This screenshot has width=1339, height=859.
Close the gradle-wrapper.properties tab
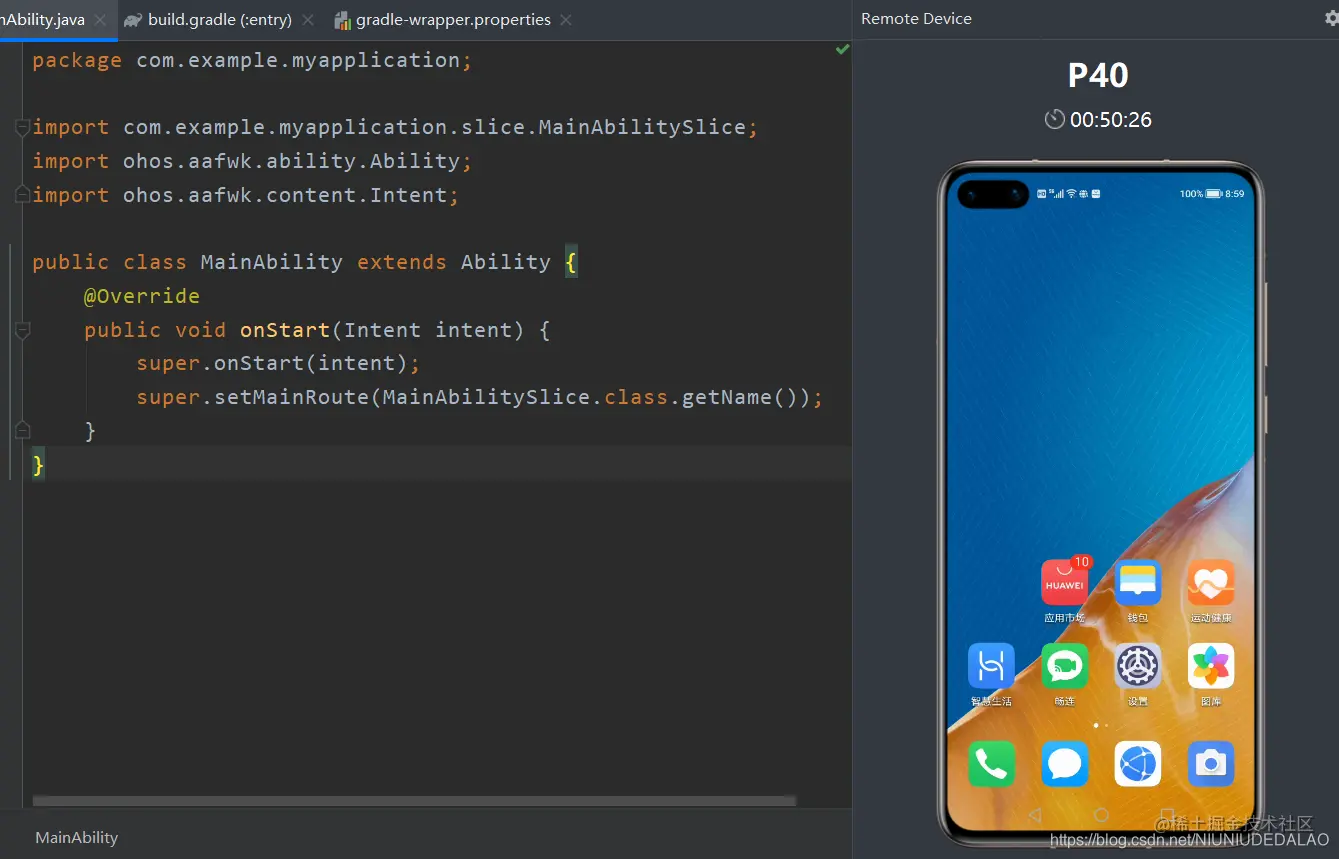point(566,20)
